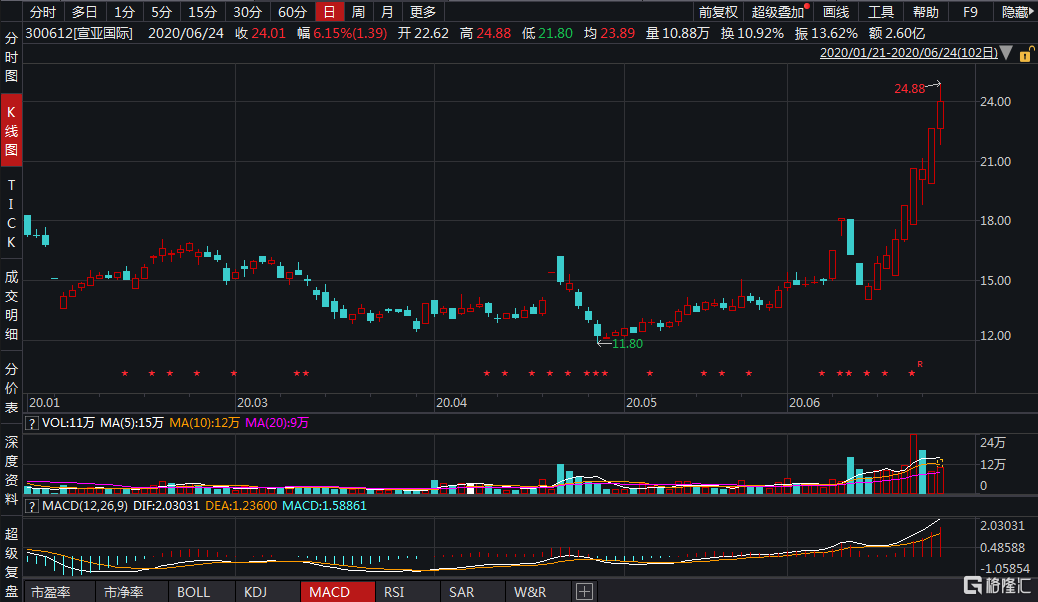This screenshot has height=602, width=1038.
Task: Toggle the yellow lock icon
Action: [1027, 54]
